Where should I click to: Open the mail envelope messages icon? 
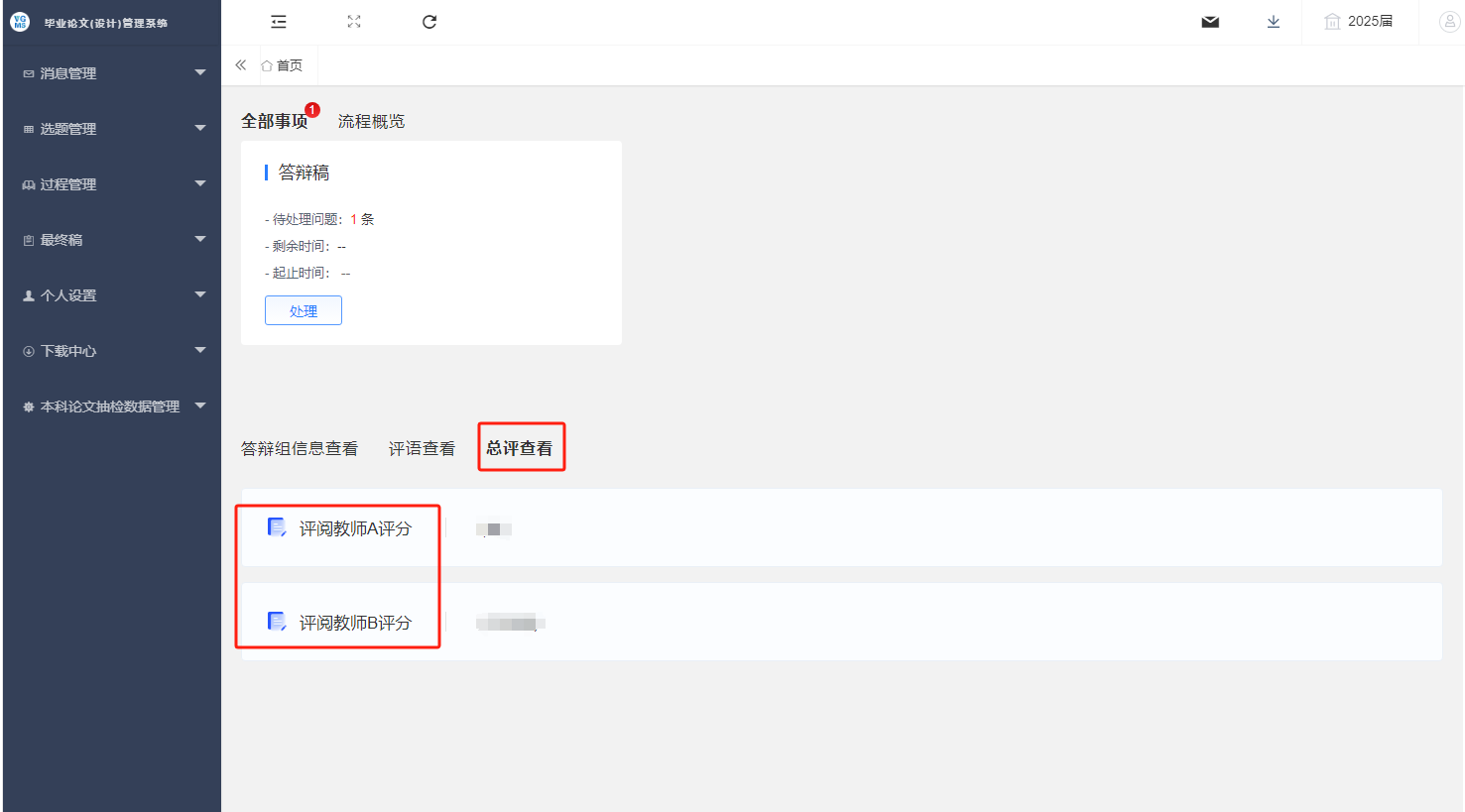[x=1210, y=22]
